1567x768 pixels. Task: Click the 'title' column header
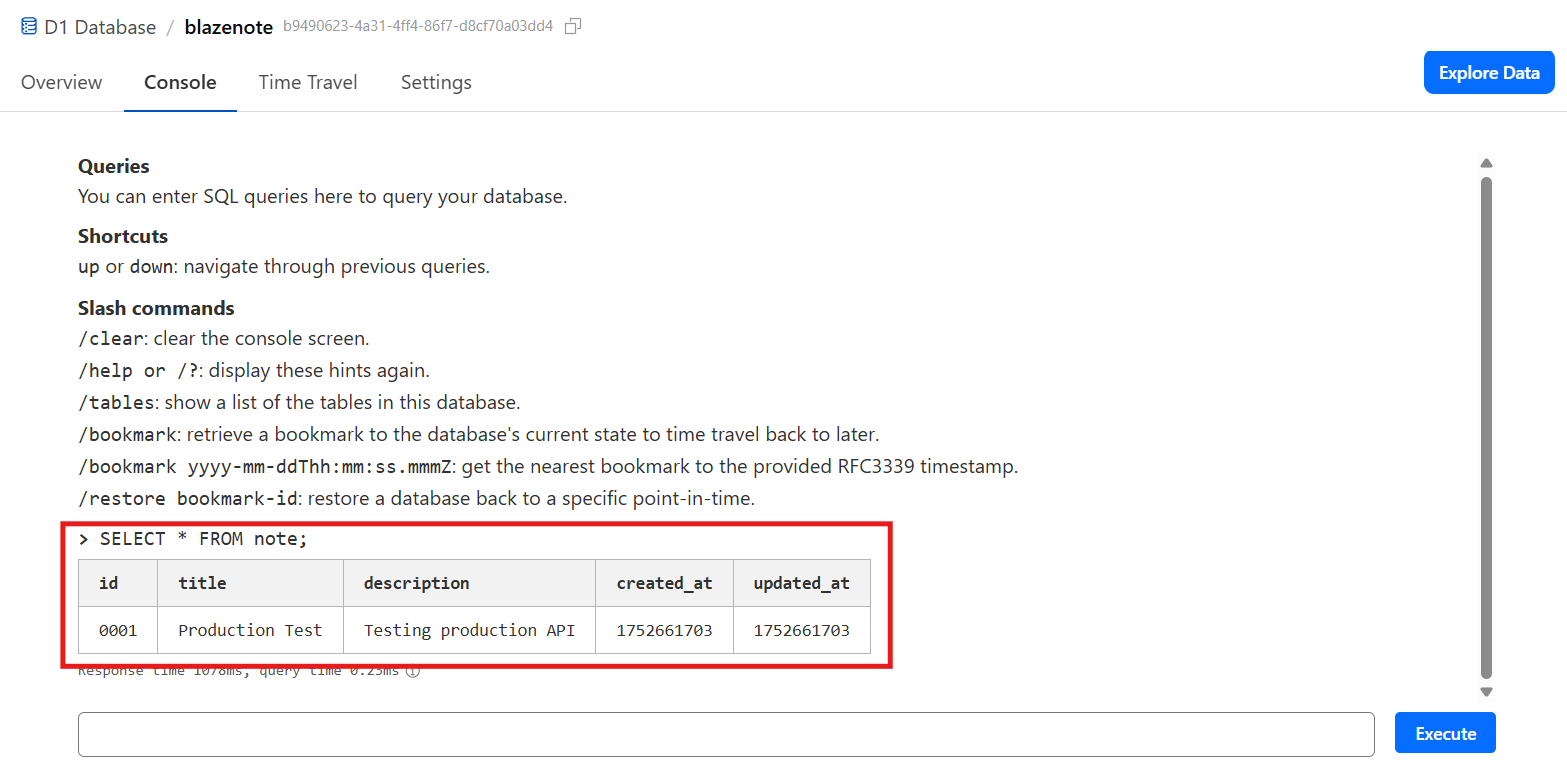202,583
